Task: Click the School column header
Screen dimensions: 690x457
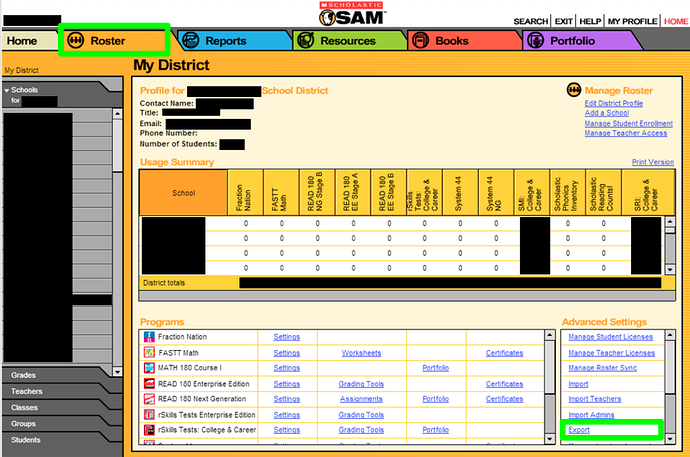Action: tap(184, 193)
